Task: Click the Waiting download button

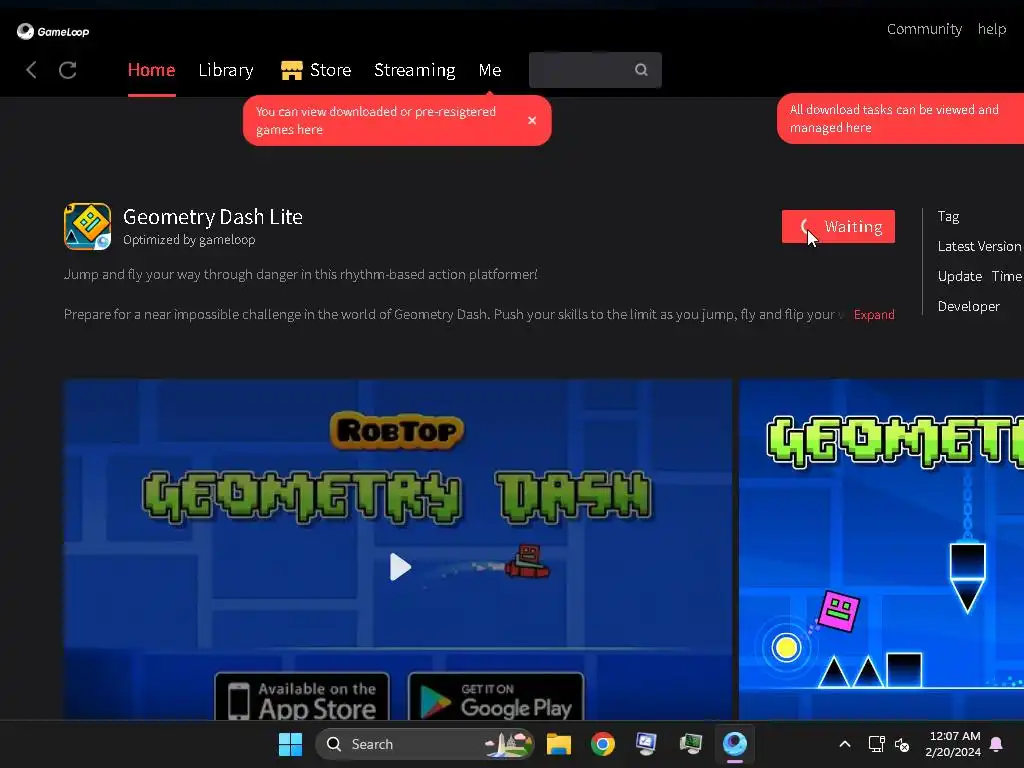Action: (x=838, y=227)
